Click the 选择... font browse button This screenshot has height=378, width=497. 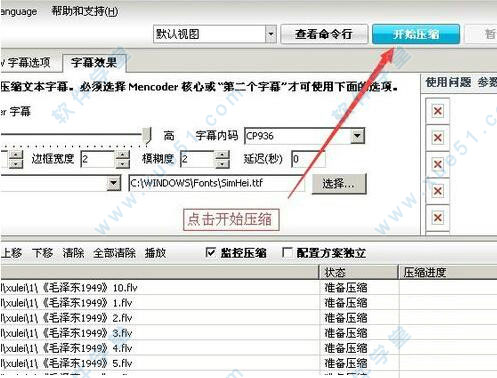coord(339,183)
